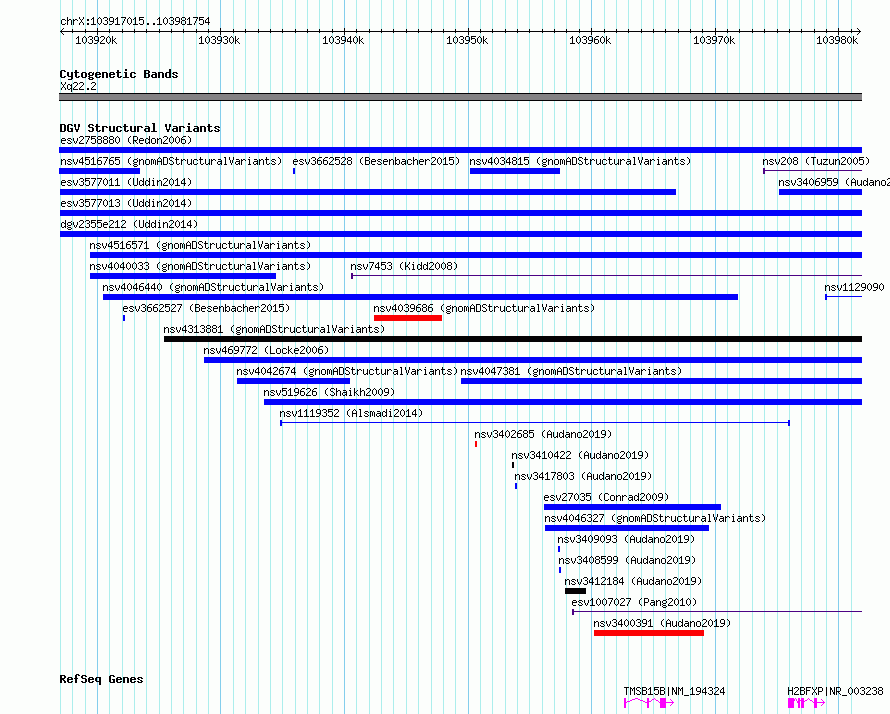Select esv3577011 (Uddin2014) label
Image resolution: width=890 pixels, height=714 pixels.
click(x=126, y=182)
